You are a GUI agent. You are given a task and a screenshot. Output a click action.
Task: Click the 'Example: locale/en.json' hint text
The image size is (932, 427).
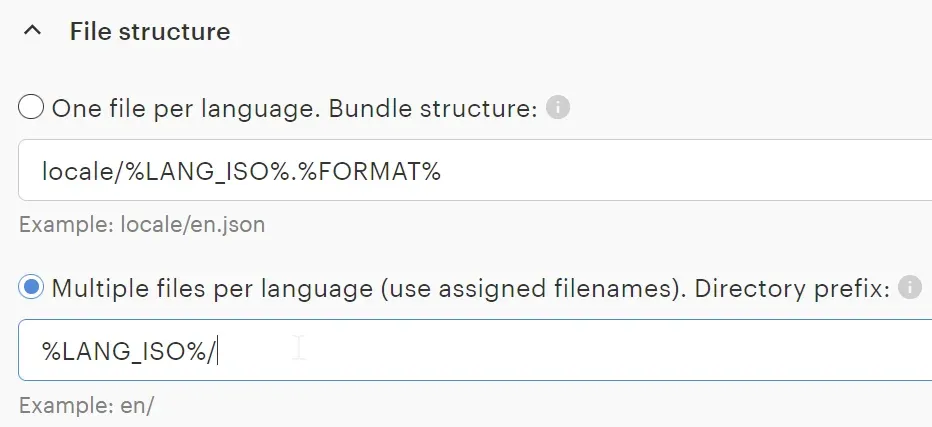142,225
